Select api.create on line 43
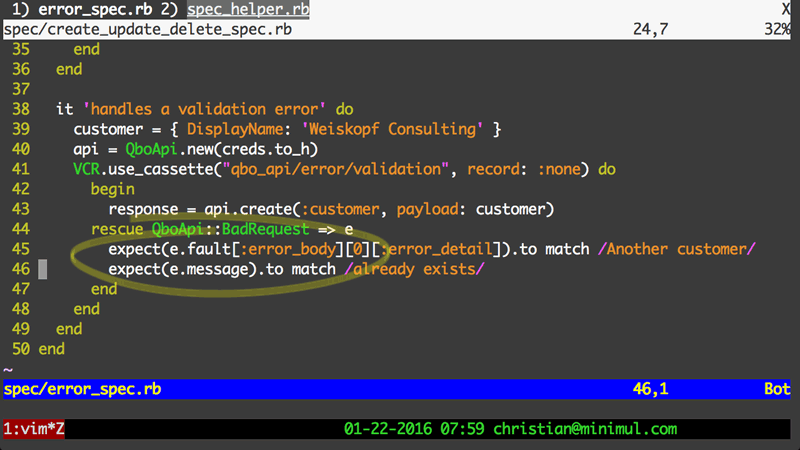The height and width of the screenshot is (450, 800). click(x=248, y=209)
